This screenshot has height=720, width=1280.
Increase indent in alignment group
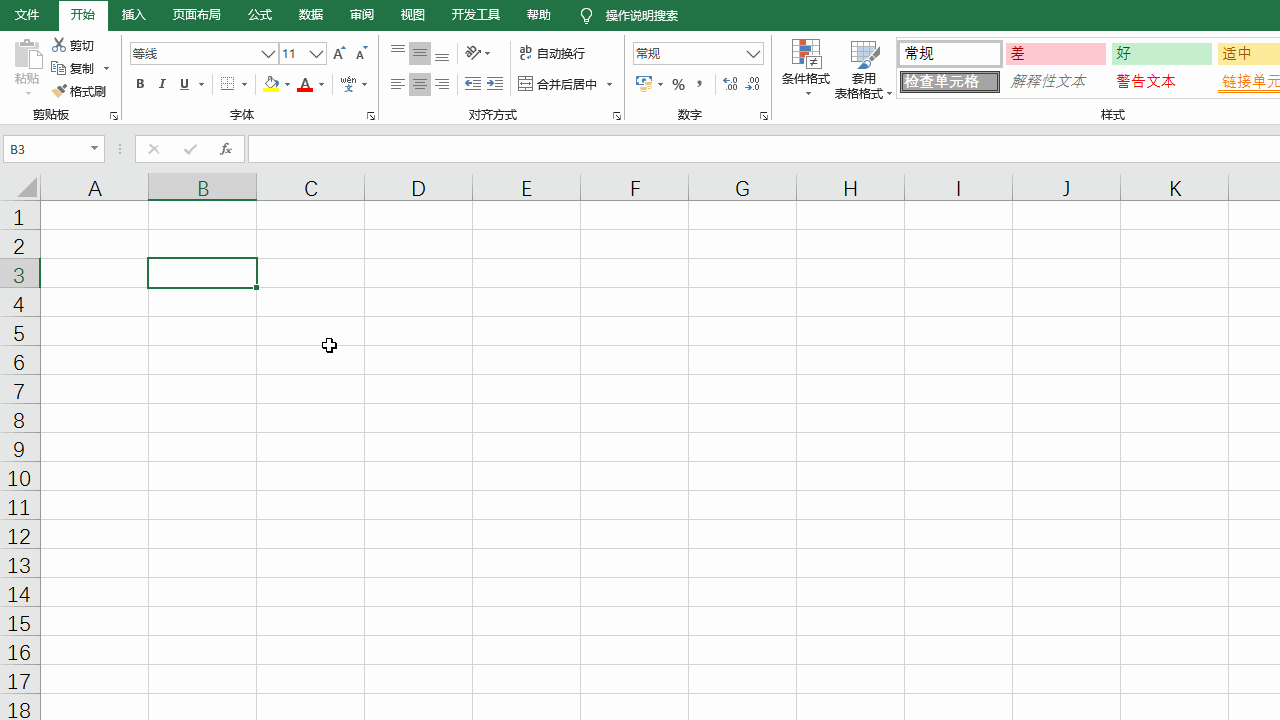(x=495, y=84)
